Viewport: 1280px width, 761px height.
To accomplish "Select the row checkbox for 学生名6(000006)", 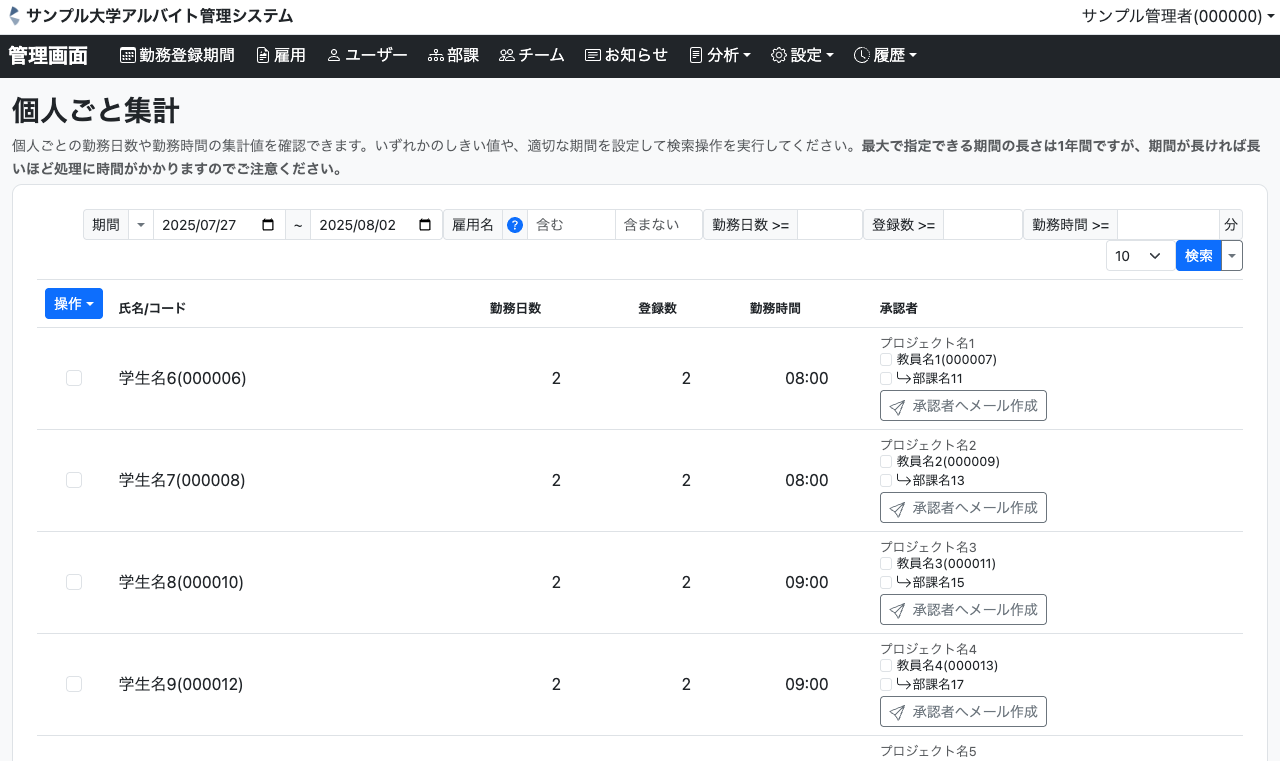I will click(x=74, y=378).
